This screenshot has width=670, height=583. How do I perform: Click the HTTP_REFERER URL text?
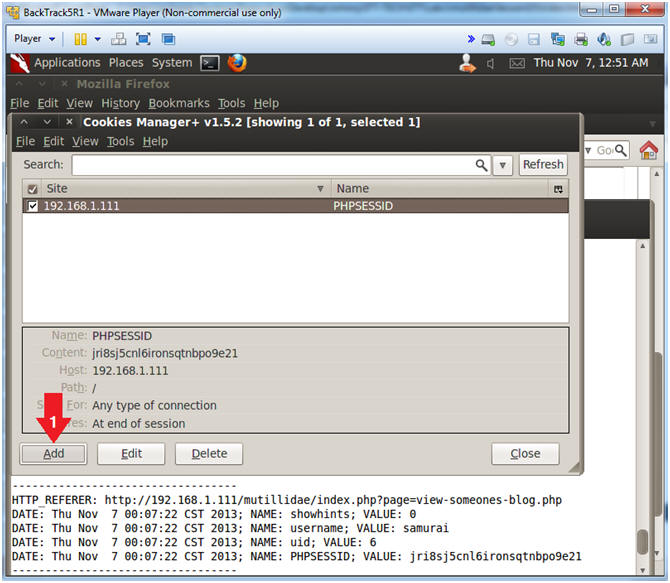[333, 500]
